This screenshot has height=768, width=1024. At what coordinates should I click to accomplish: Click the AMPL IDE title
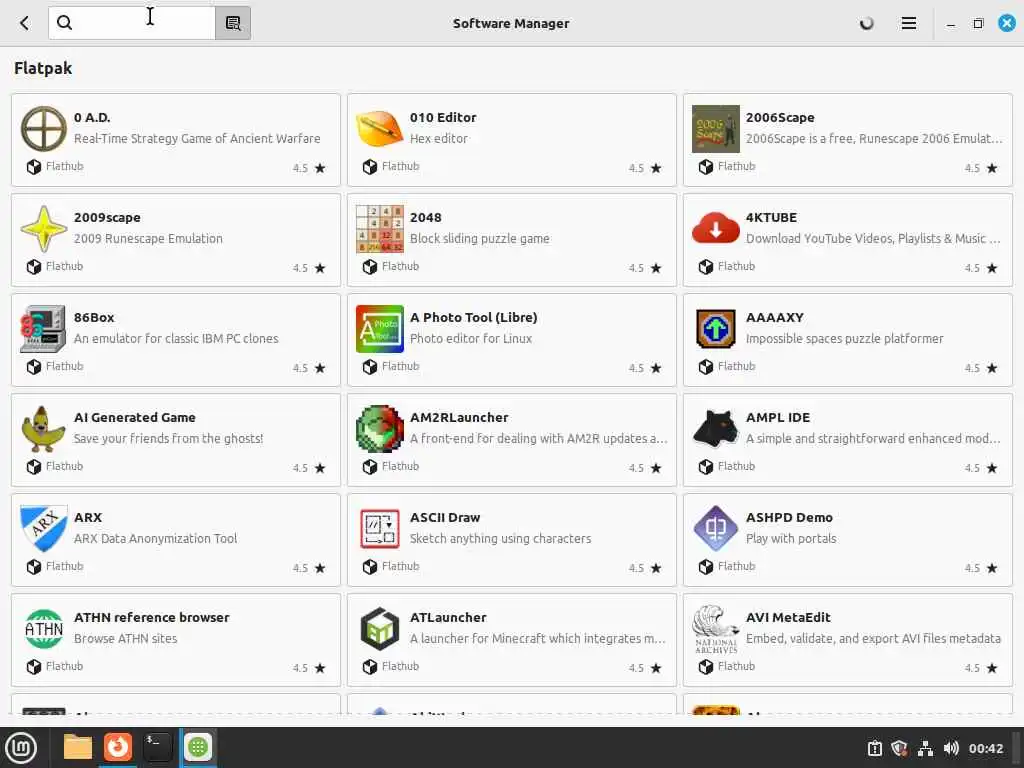pyautogui.click(x=778, y=417)
